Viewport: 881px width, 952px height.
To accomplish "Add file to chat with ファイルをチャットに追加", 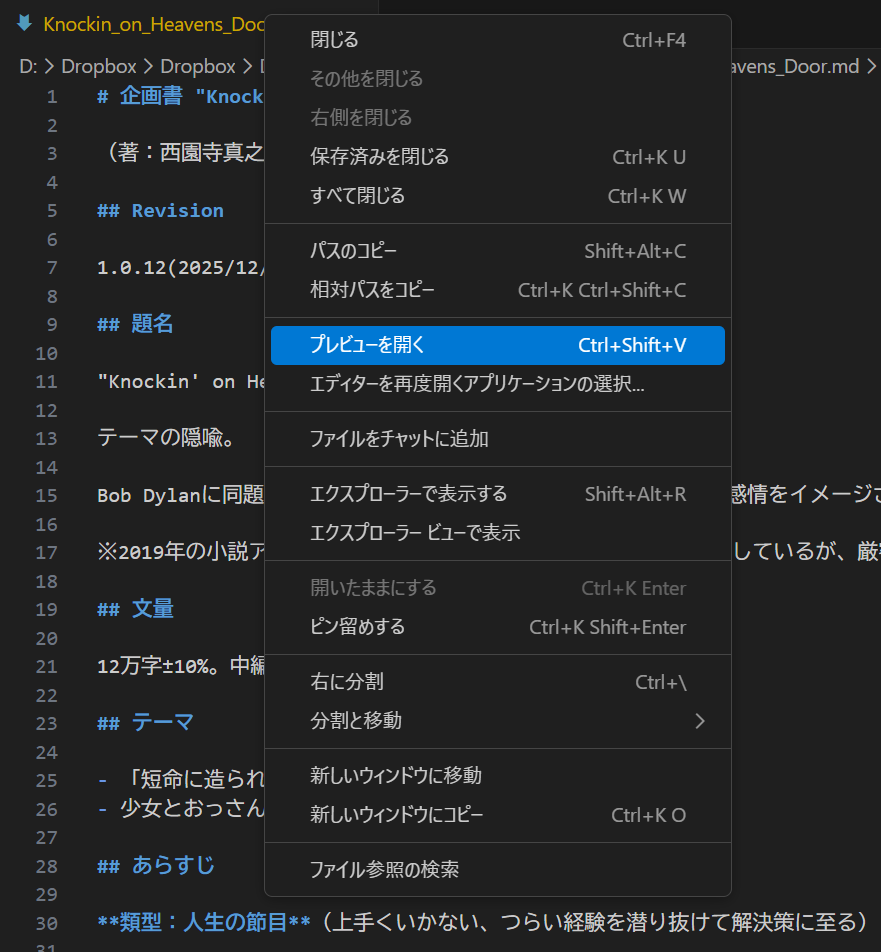I will pos(399,439).
